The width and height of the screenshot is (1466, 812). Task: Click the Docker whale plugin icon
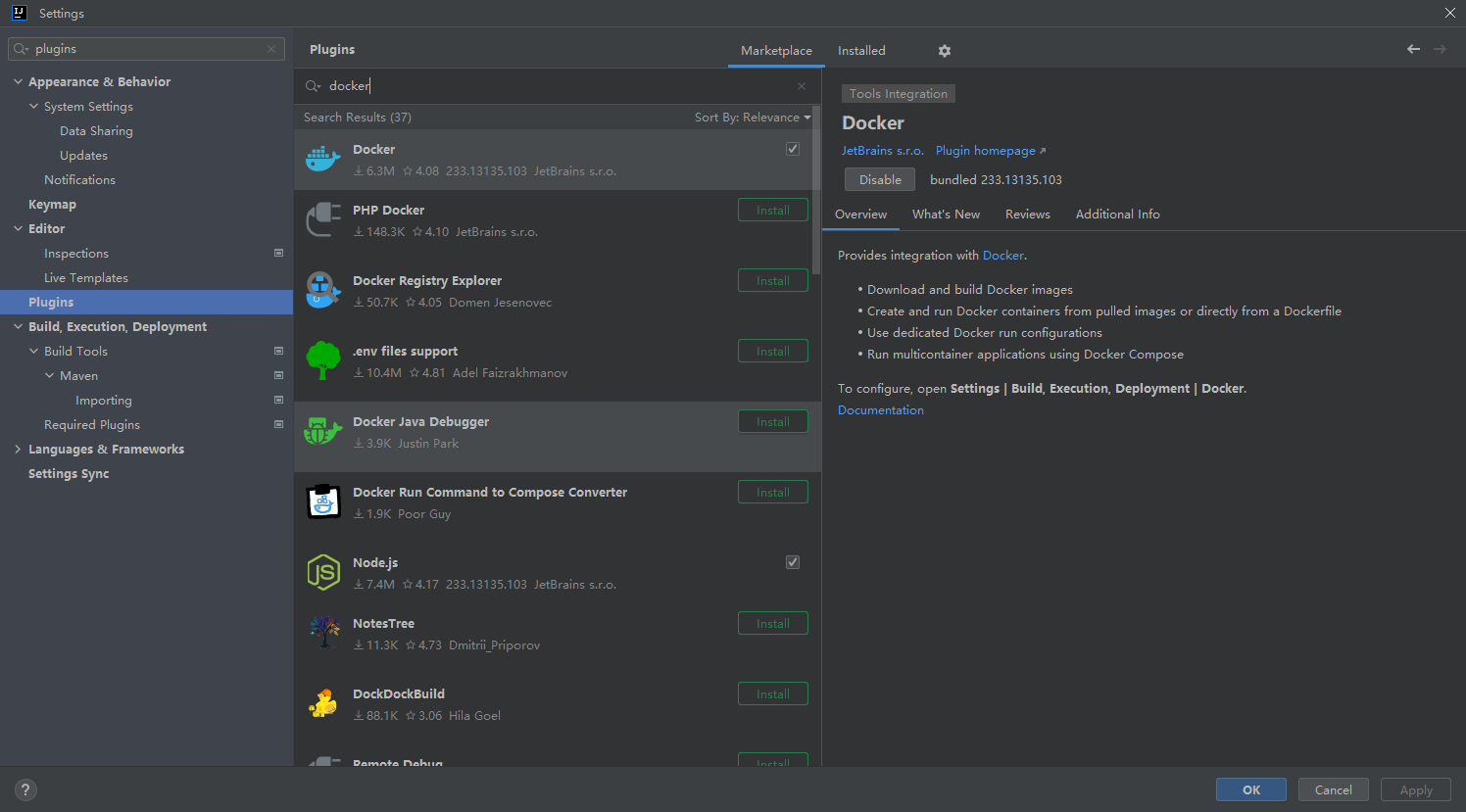322,159
